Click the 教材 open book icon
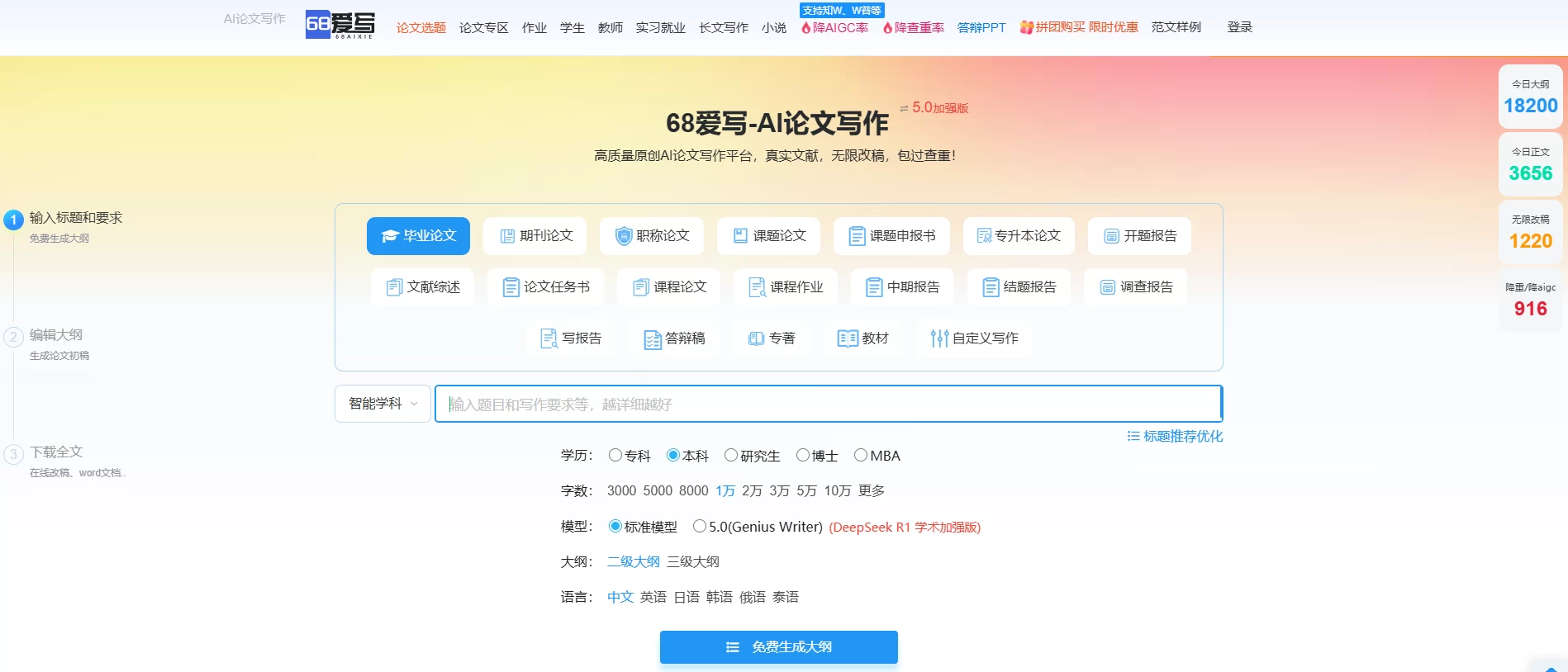 click(847, 338)
